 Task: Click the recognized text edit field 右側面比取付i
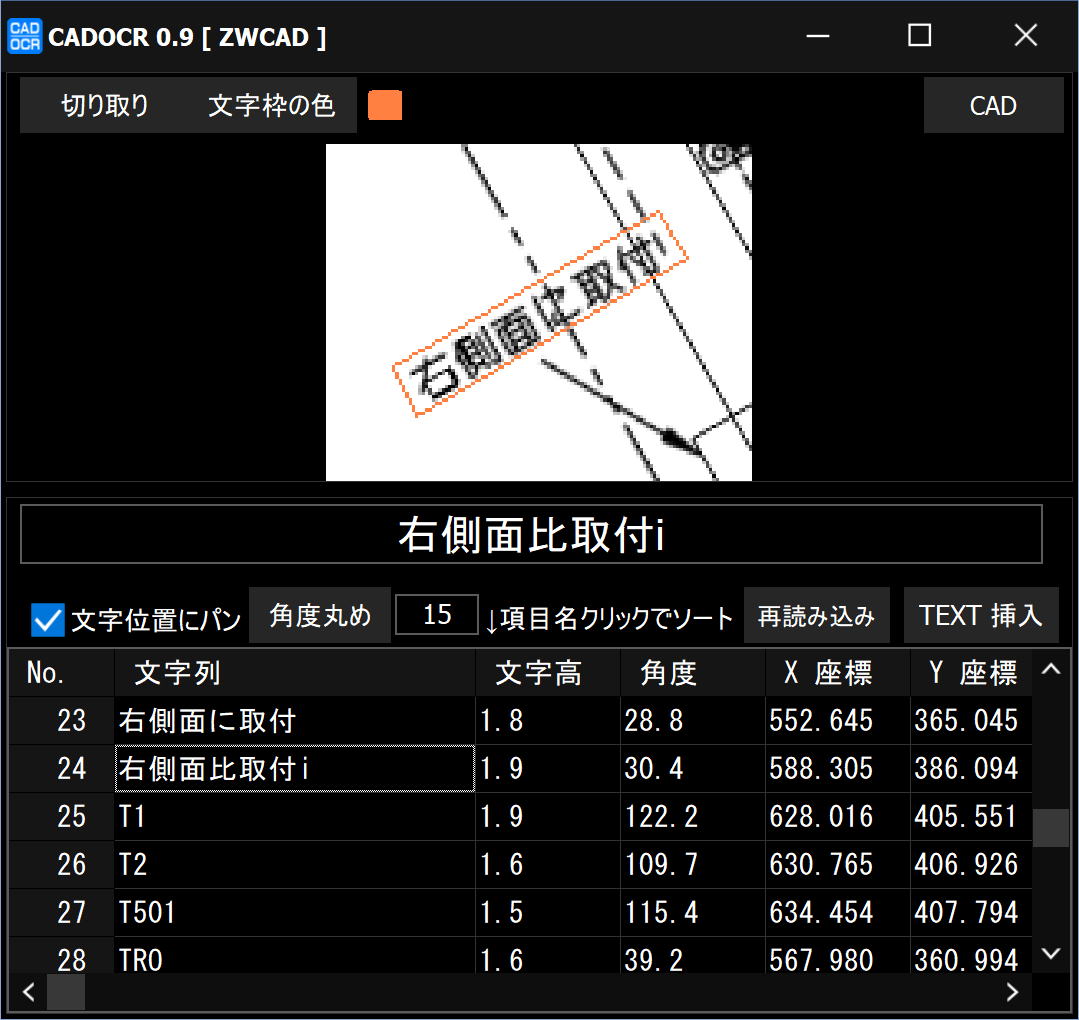pos(531,535)
